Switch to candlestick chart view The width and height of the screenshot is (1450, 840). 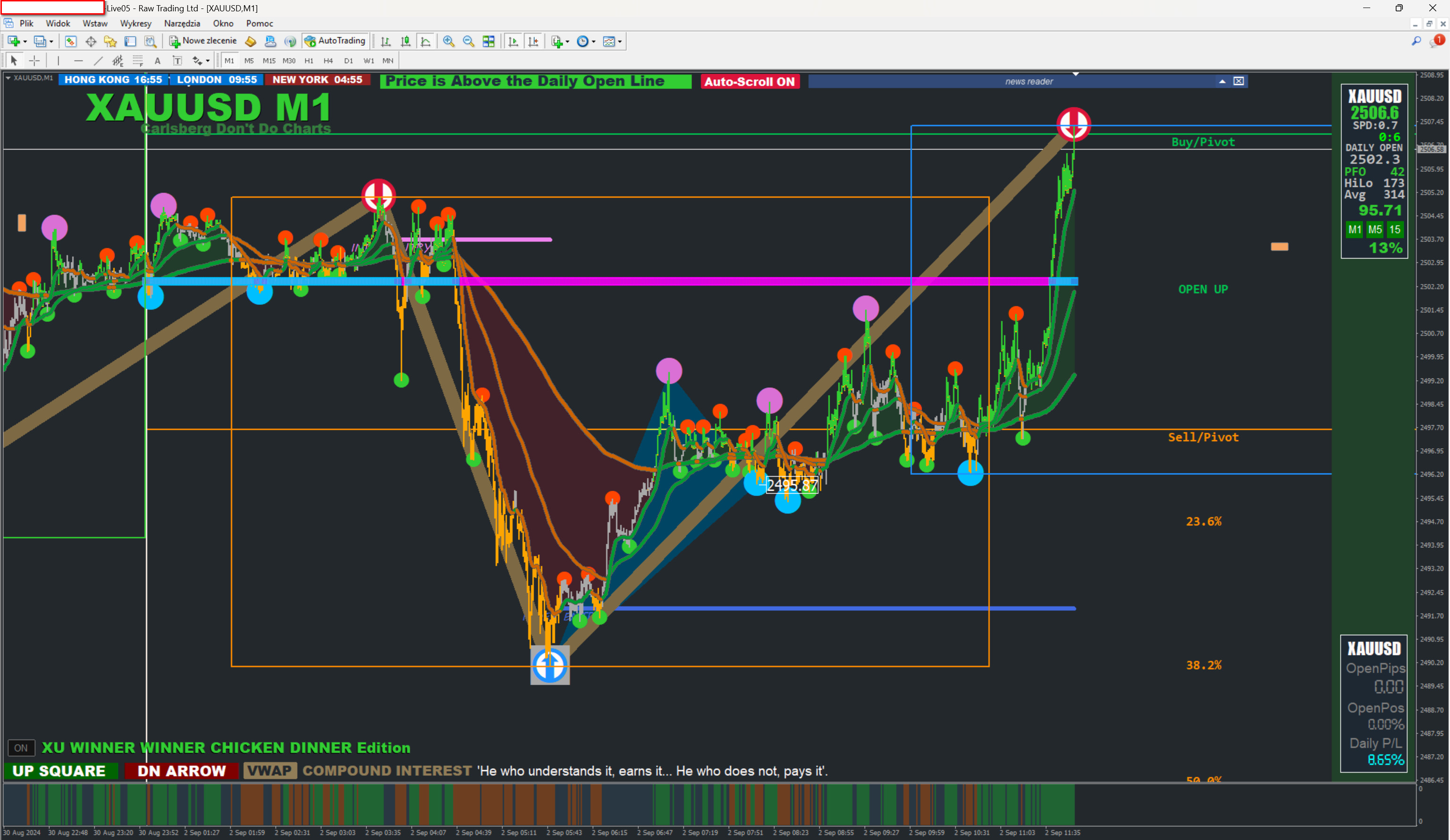(405, 42)
